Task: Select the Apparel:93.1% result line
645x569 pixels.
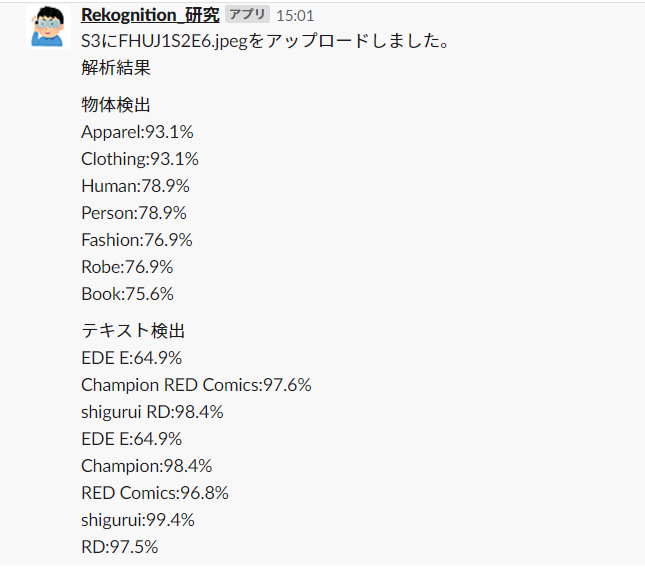Action: click(x=137, y=131)
